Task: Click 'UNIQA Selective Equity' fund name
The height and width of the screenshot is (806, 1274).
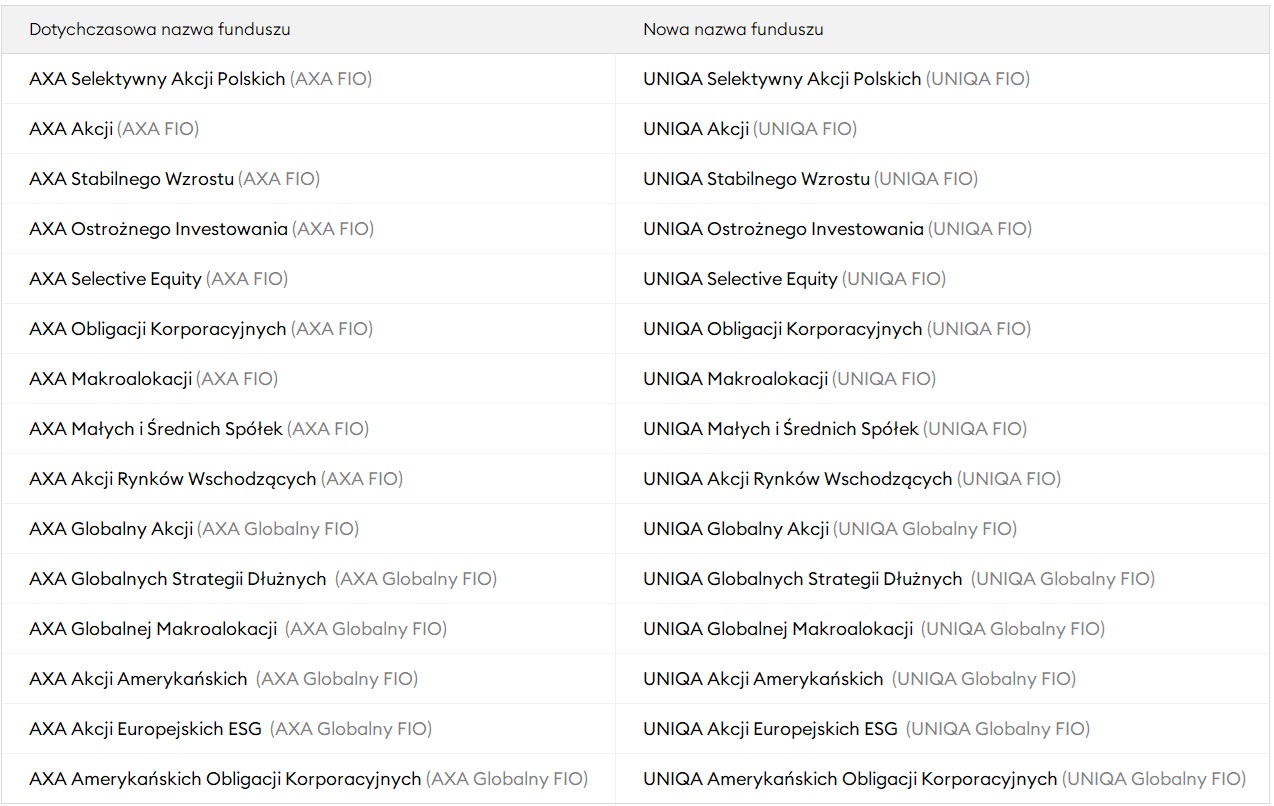Action: [x=740, y=279]
